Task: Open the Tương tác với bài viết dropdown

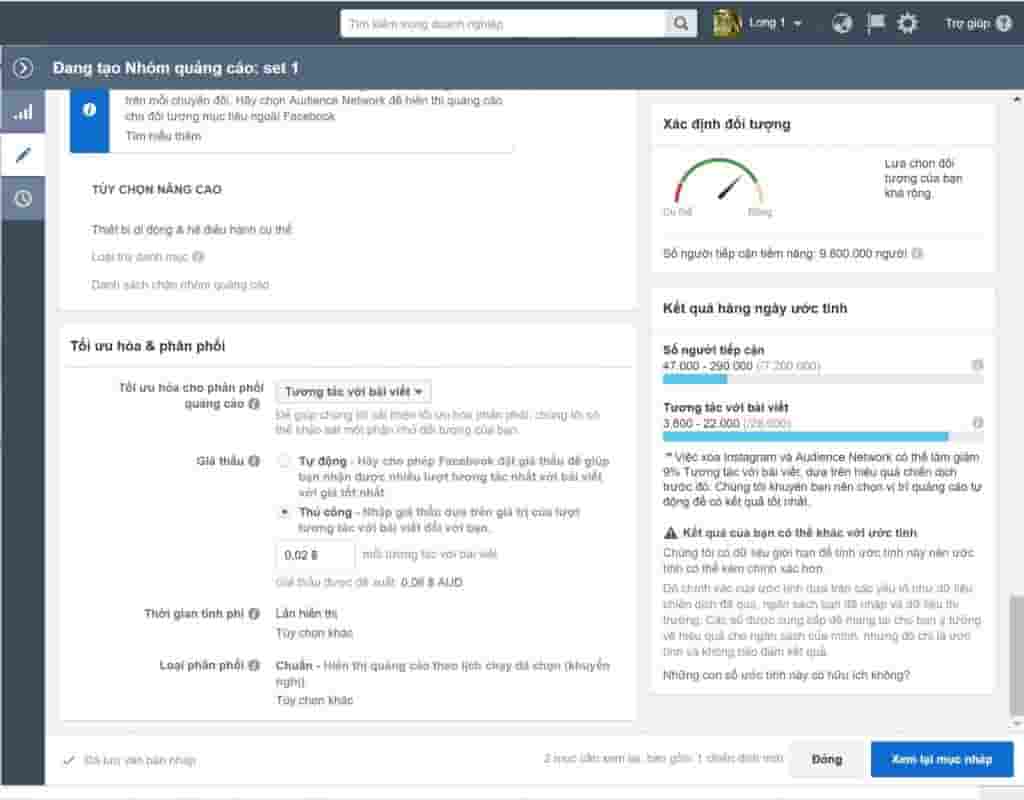Action: [x=353, y=392]
